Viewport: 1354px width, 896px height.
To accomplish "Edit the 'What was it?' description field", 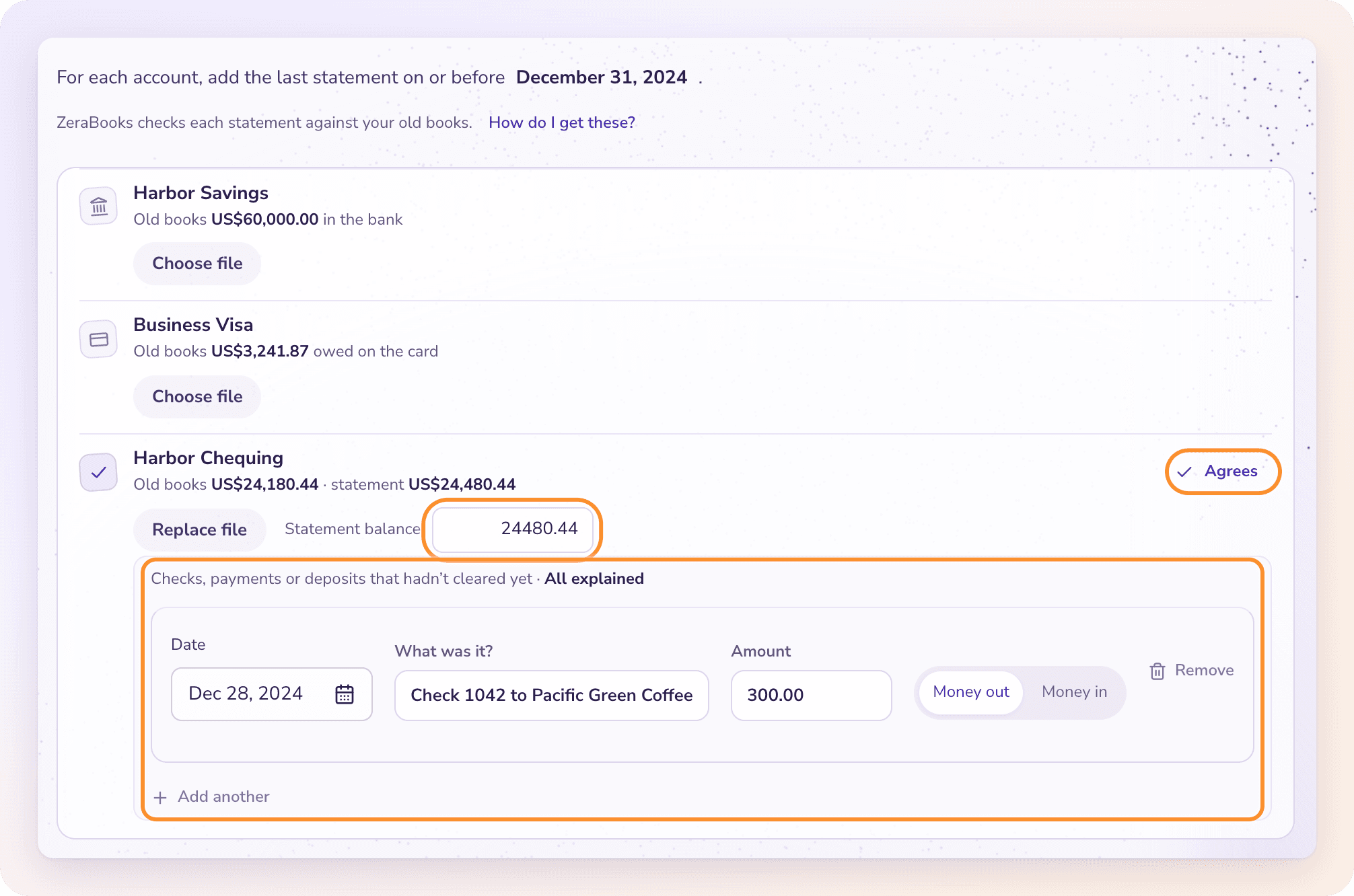I will coord(552,696).
